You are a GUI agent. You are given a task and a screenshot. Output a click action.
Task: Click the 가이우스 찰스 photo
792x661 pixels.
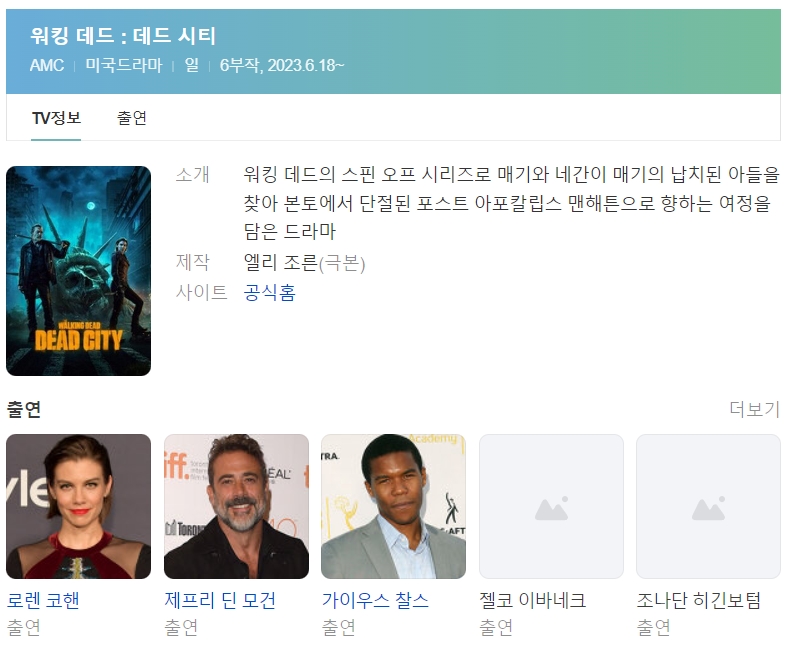(393, 506)
